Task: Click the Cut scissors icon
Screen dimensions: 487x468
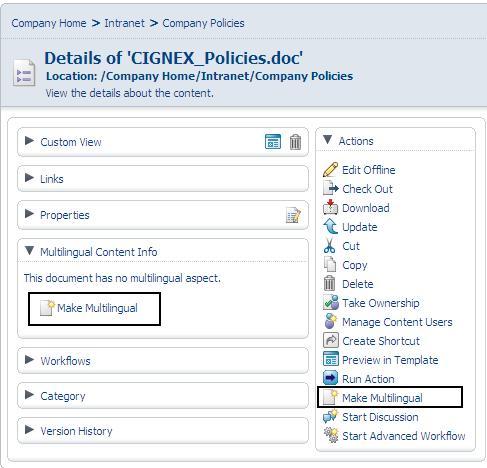Action: [x=329, y=246]
